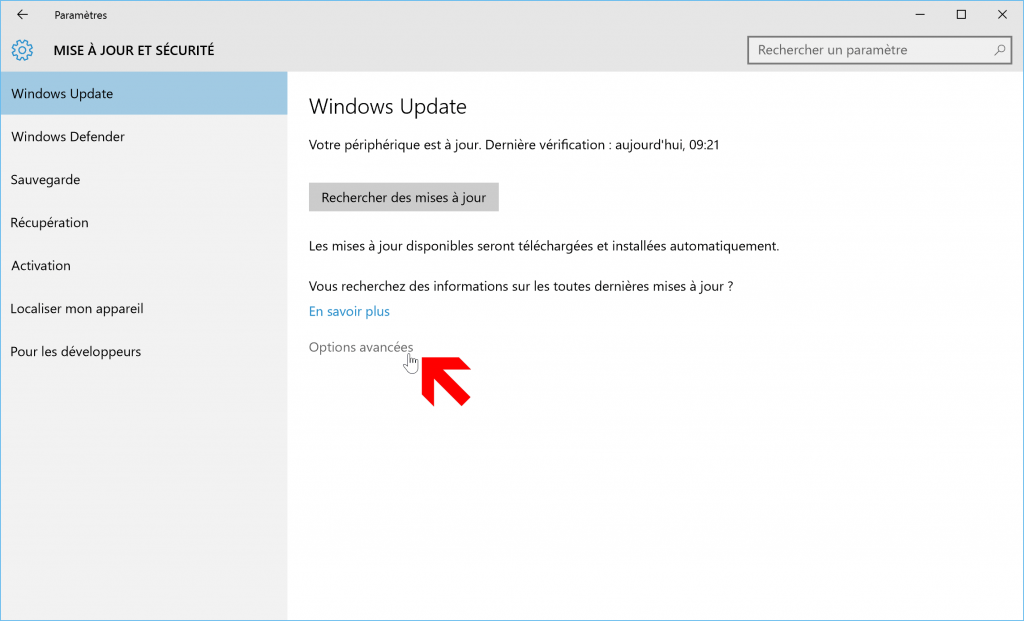This screenshot has height=621, width=1024.
Task: Open Pour les développeurs section
Action: [x=144, y=352]
